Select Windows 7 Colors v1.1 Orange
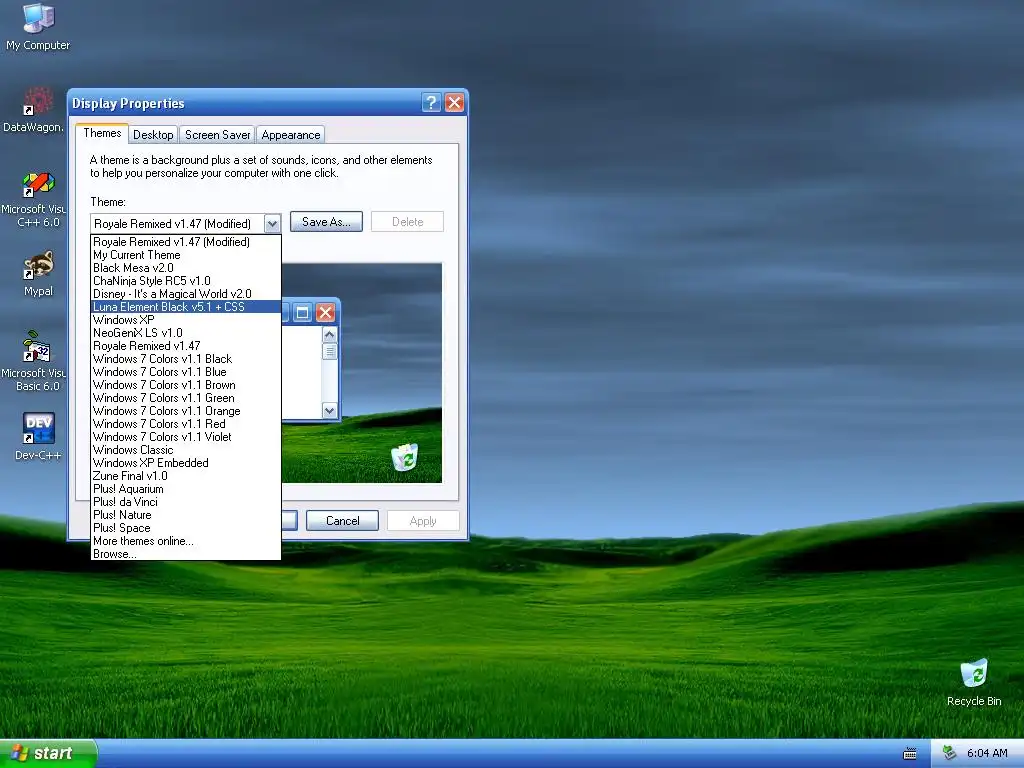The height and width of the screenshot is (768, 1024). (186, 411)
